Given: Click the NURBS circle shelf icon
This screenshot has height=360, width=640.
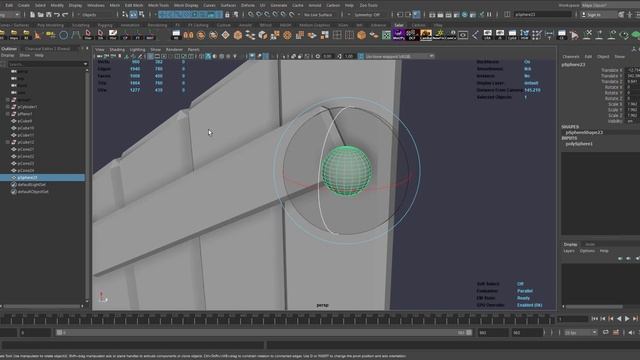Looking at the screenshot, I should click(x=63, y=35).
